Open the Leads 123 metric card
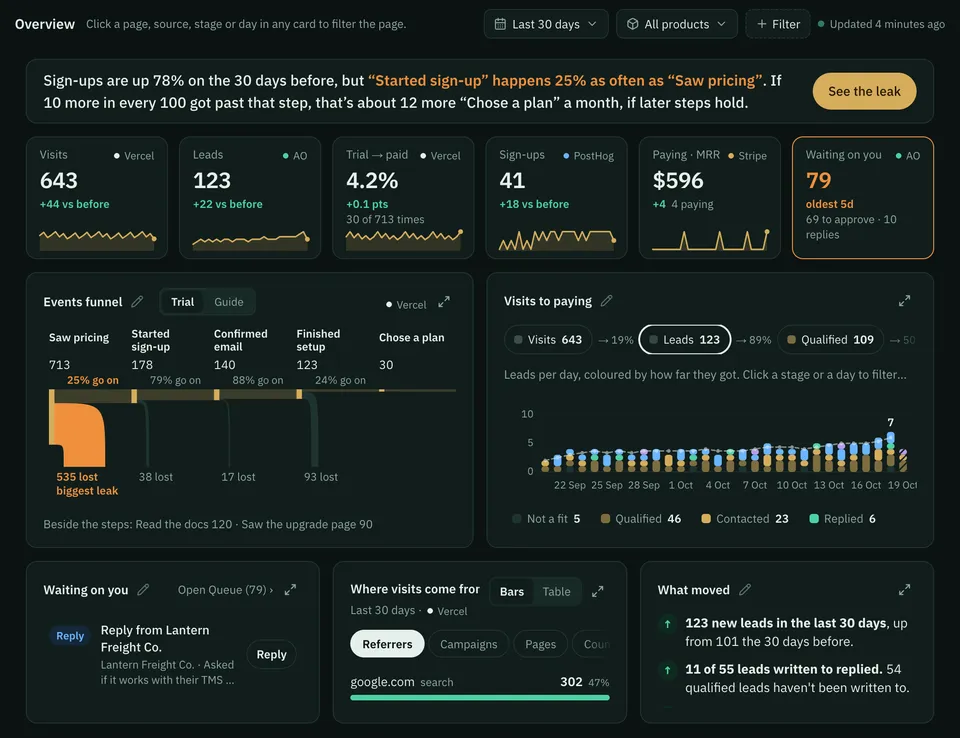This screenshot has height=738, width=960. 250,197
